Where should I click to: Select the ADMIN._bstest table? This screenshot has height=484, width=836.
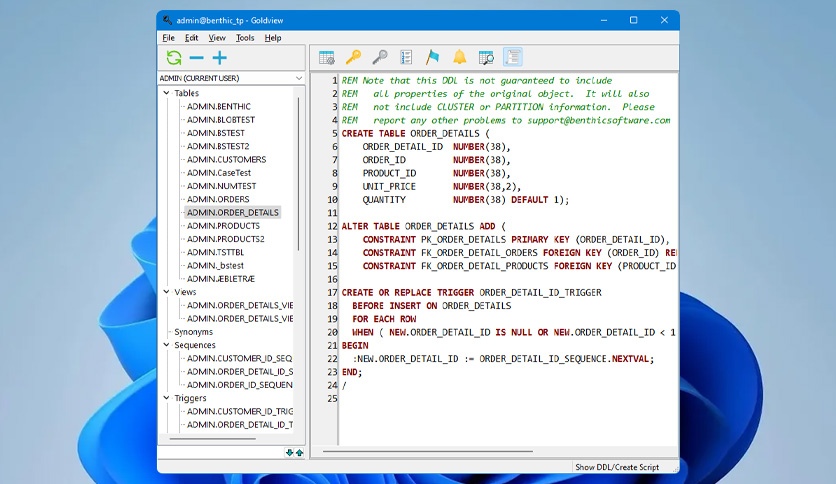click(x=215, y=265)
